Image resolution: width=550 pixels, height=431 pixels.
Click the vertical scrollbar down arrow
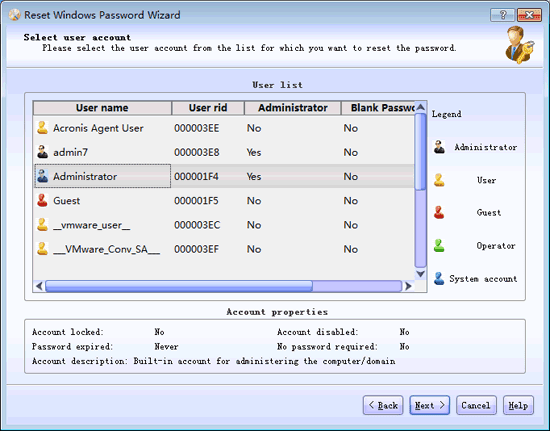point(420,274)
